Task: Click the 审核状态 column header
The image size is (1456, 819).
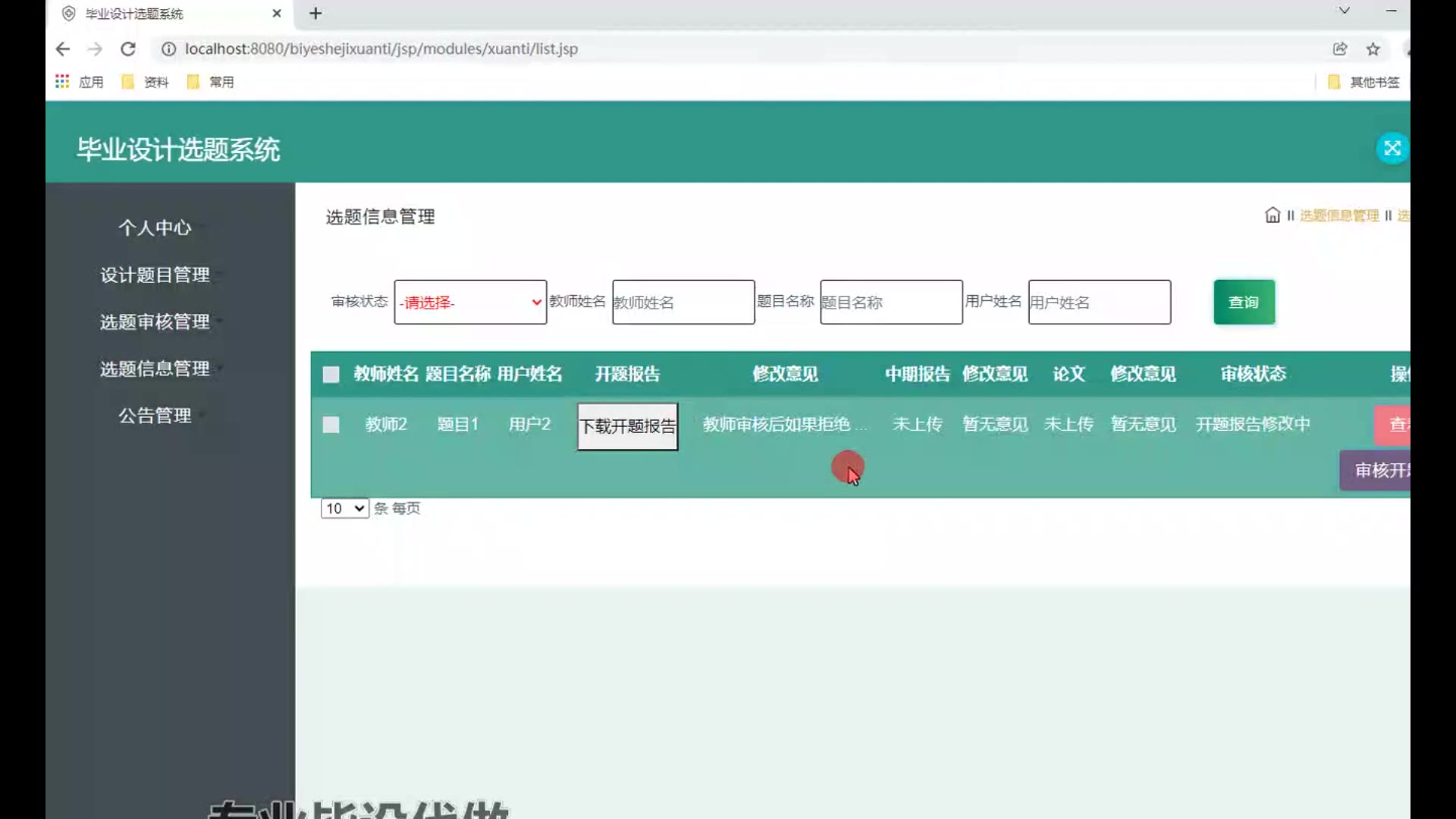Action: (1254, 375)
